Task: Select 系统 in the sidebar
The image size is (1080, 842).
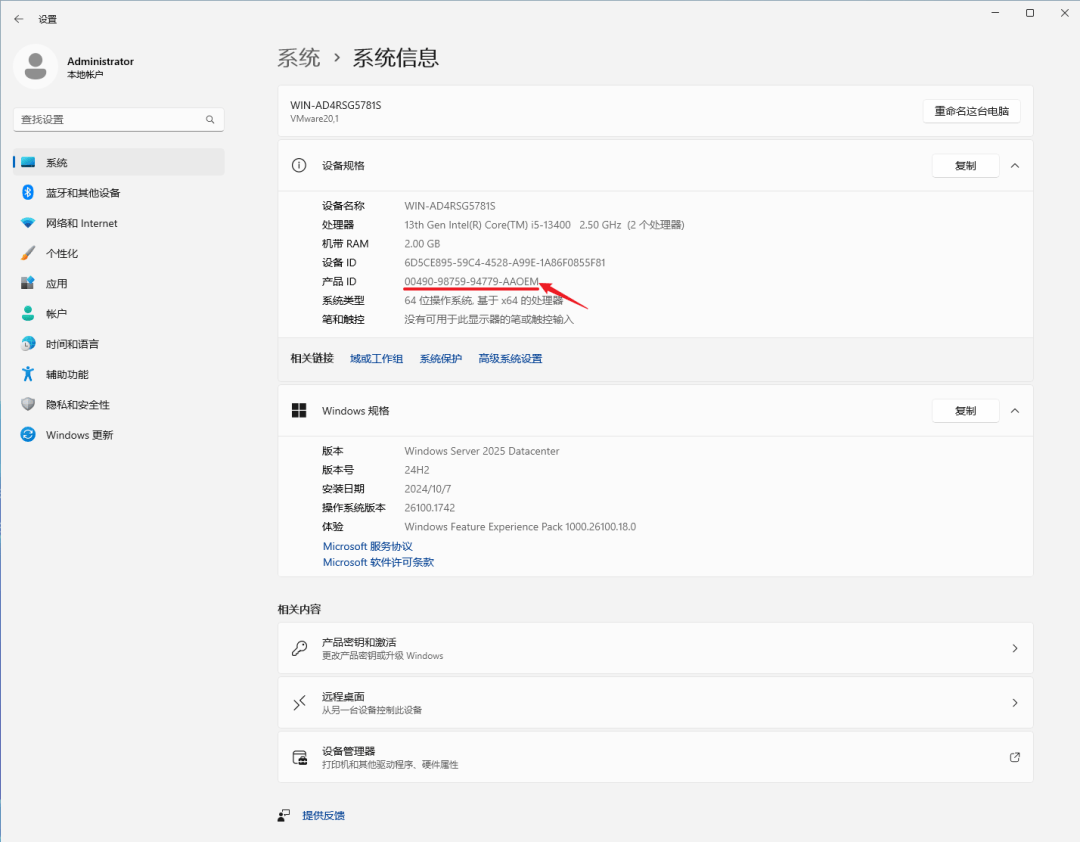Action: [118, 163]
